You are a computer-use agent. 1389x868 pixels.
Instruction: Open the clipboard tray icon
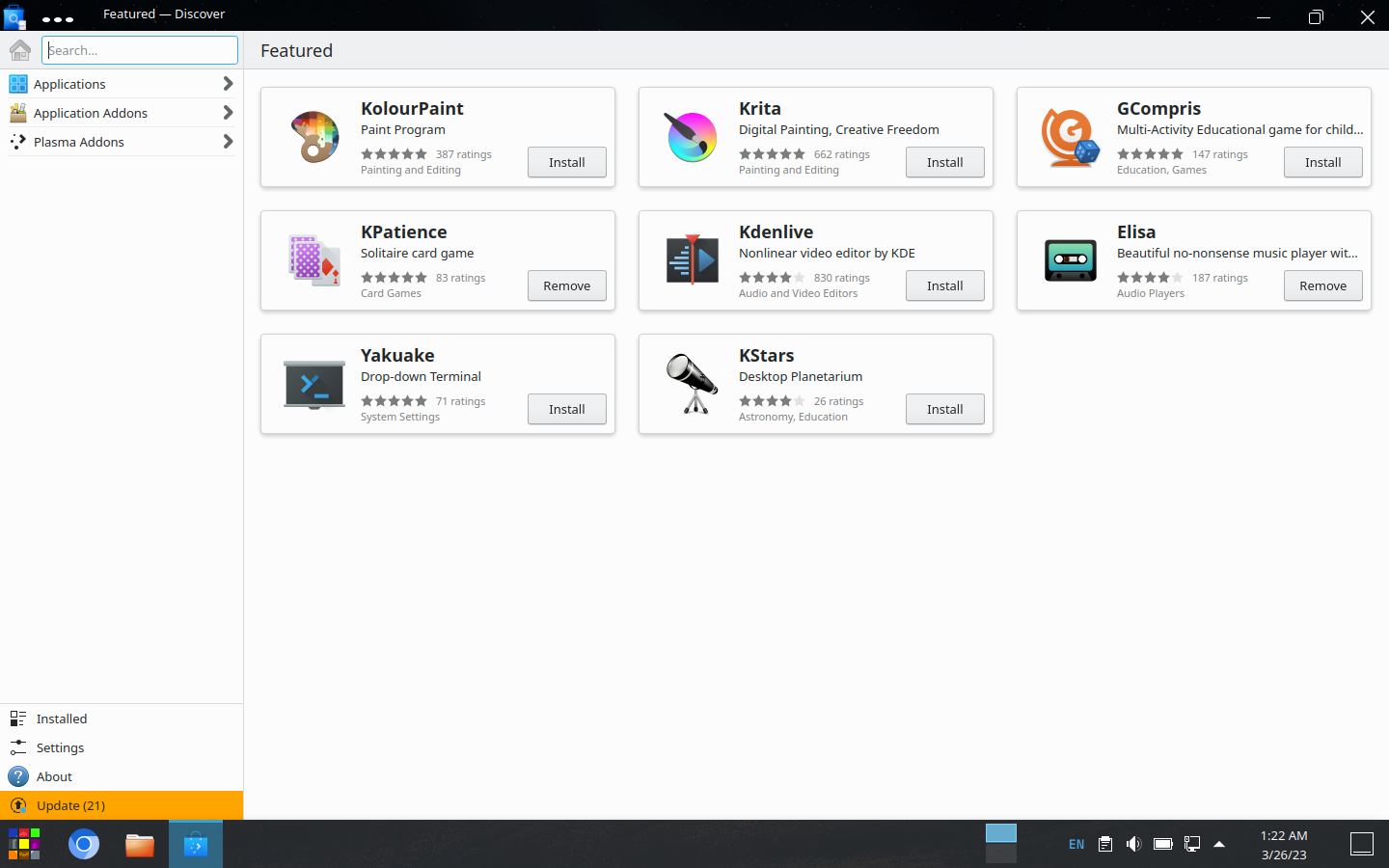click(1105, 844)
